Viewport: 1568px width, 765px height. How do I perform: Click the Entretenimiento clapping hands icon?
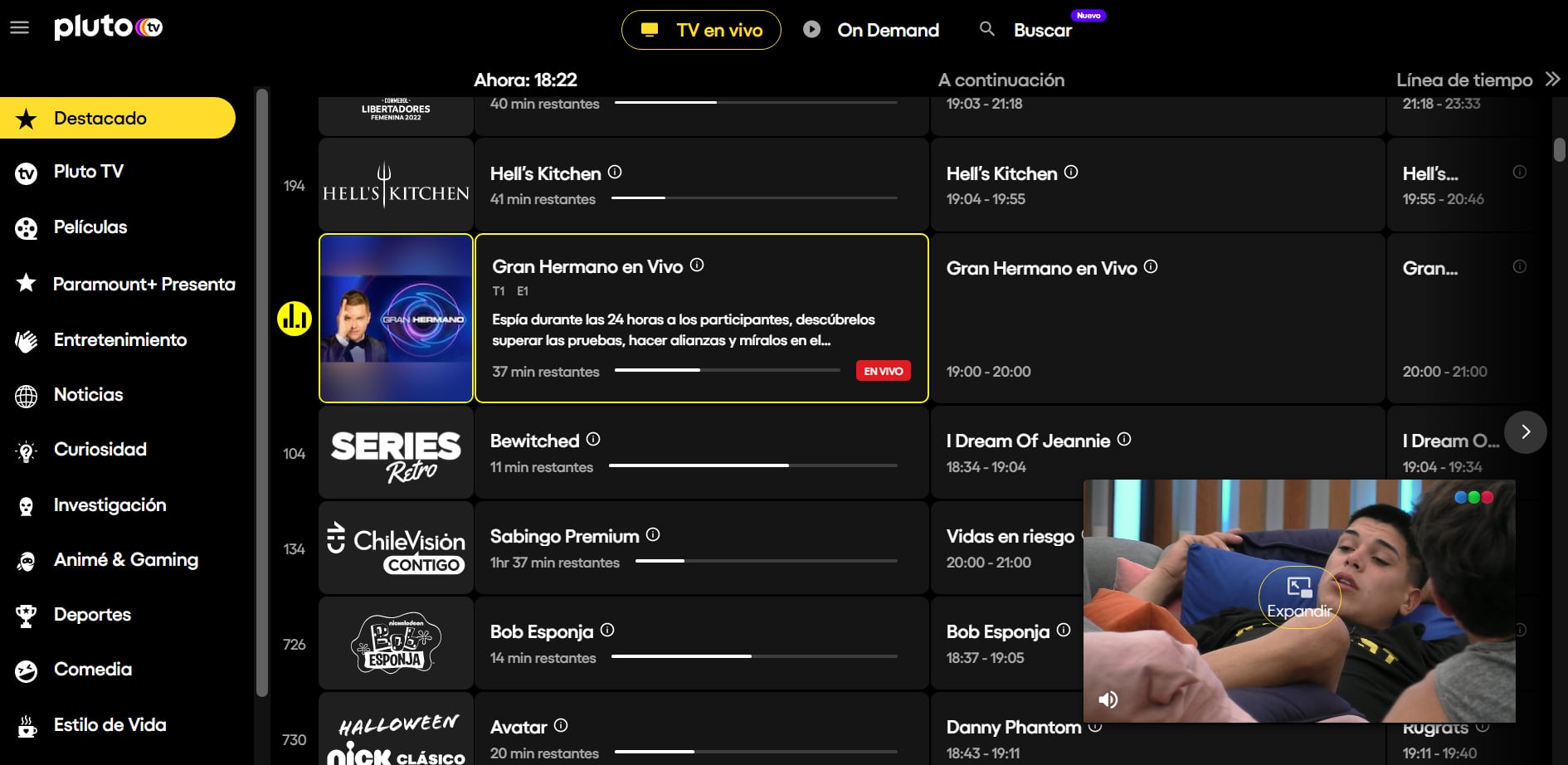27,341
